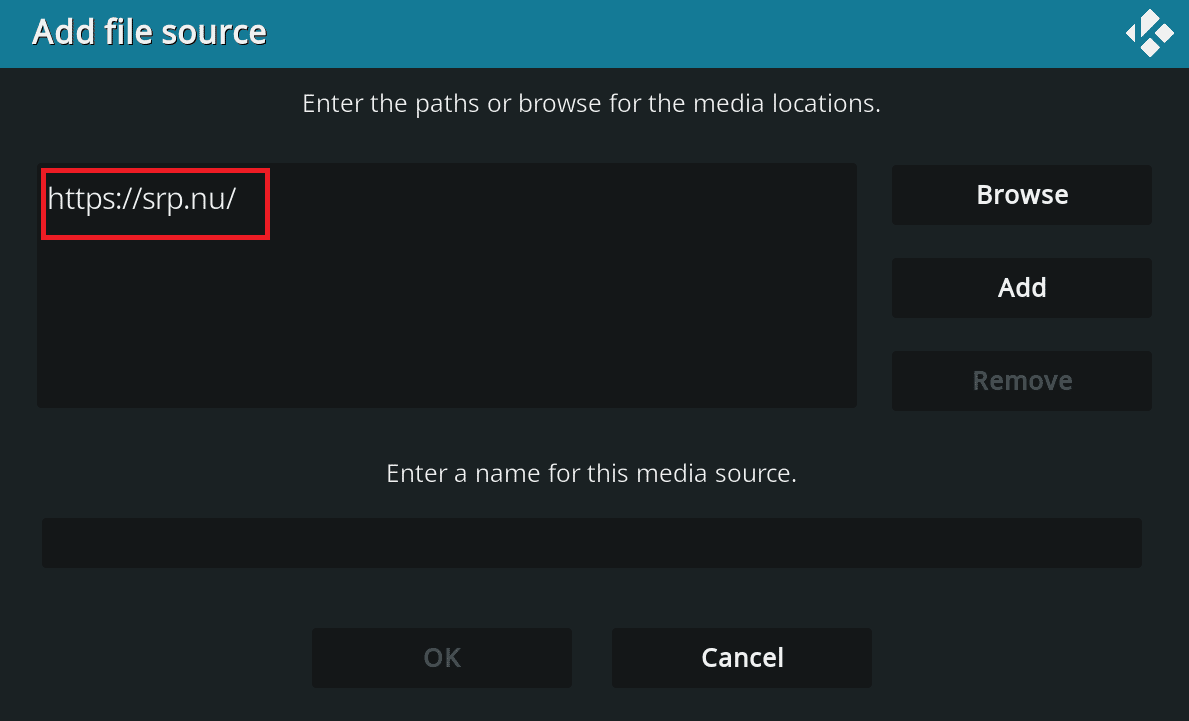1189x721 pixels.
Task: Click the Kodi logo icon
Action: [1149, 33]
